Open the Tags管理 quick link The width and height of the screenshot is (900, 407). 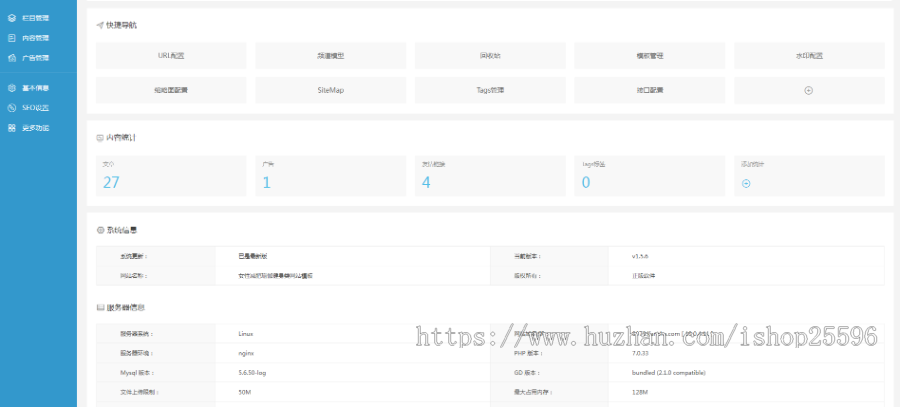point(490,90)
